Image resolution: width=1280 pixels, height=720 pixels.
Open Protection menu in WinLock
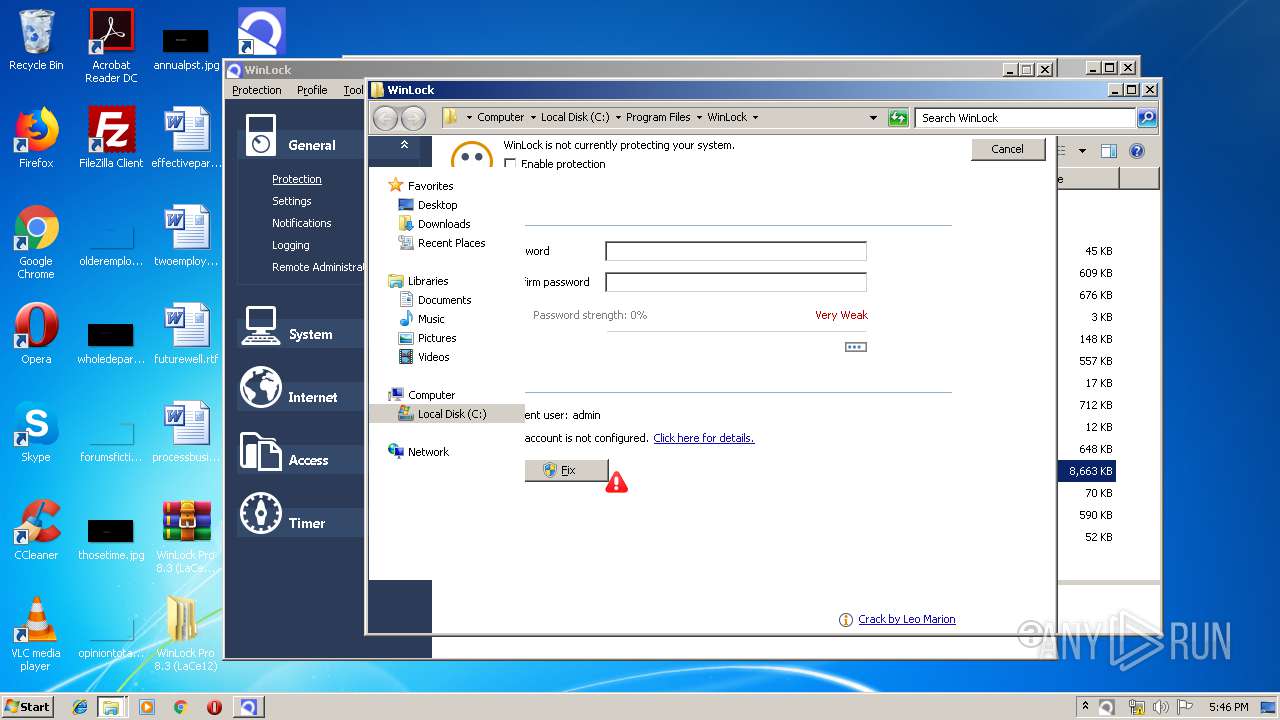[257, 90]
